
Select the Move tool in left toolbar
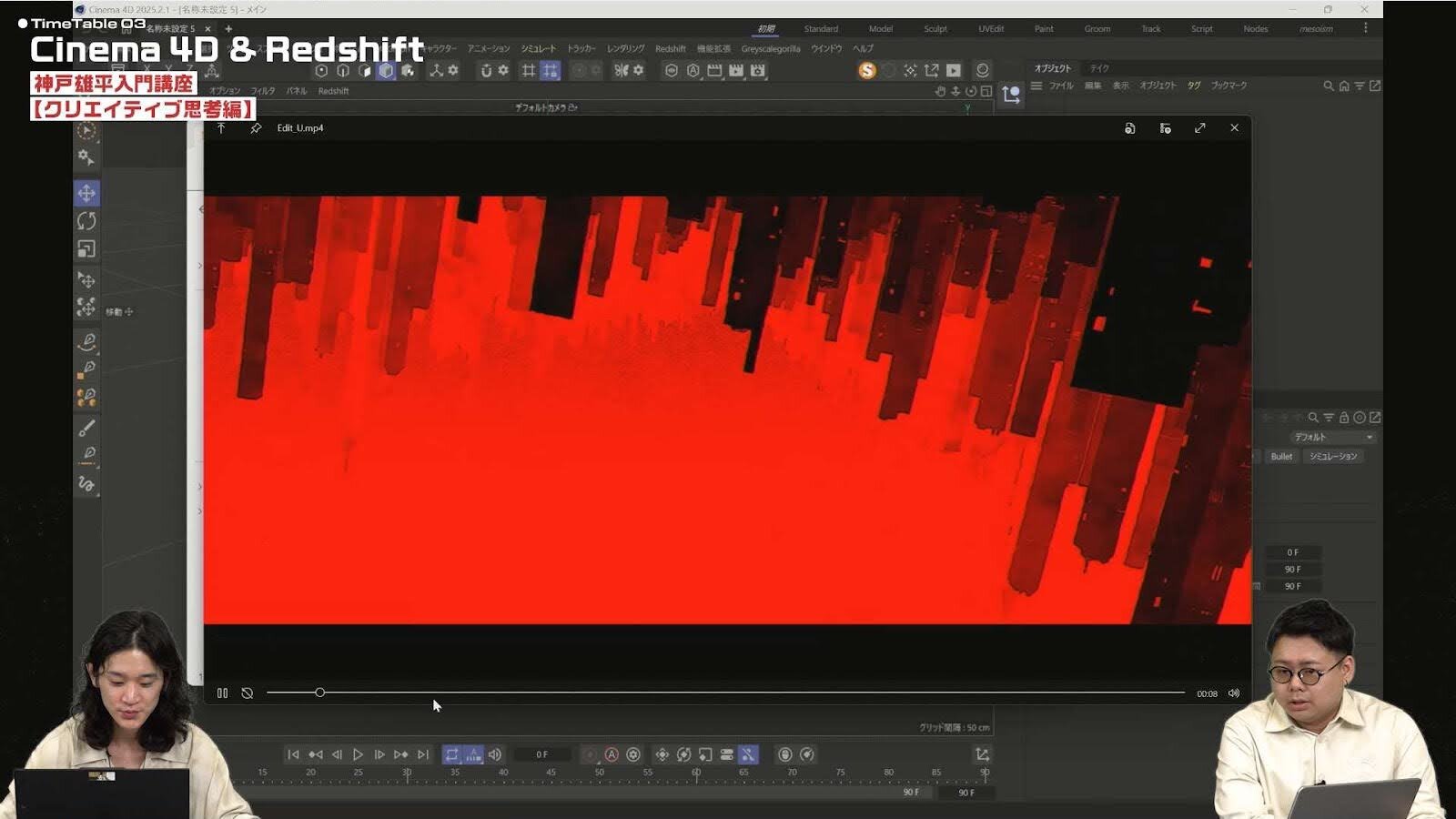click(x=86, y=193)
